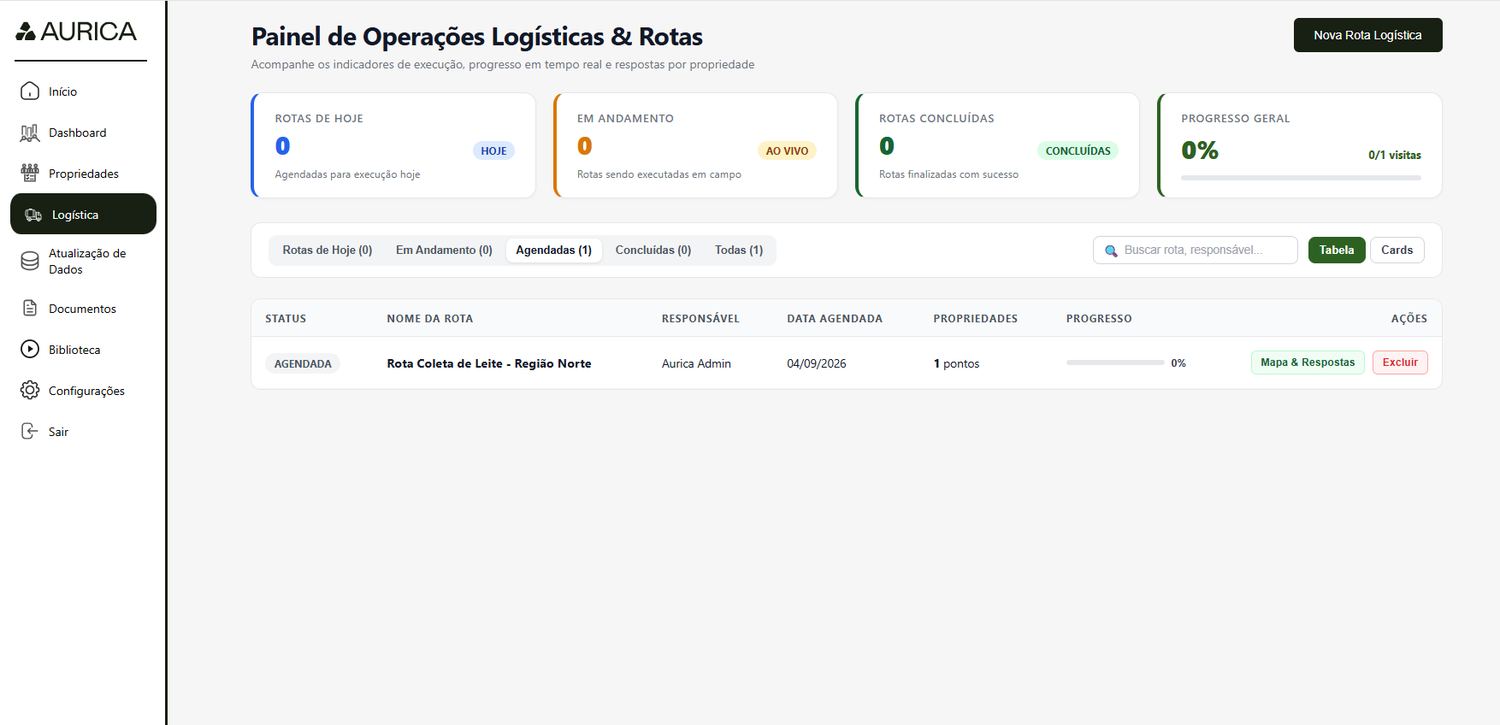
Task: Click the DATA AGENDADA column header
Action: [x=835, y=318]
